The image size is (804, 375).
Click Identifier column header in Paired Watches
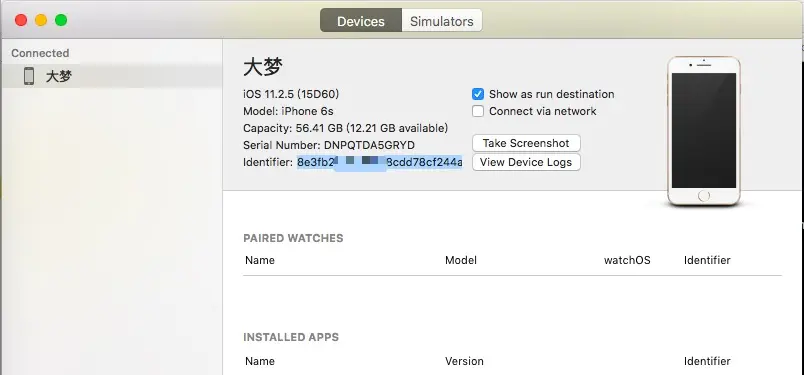coord(707,260)
